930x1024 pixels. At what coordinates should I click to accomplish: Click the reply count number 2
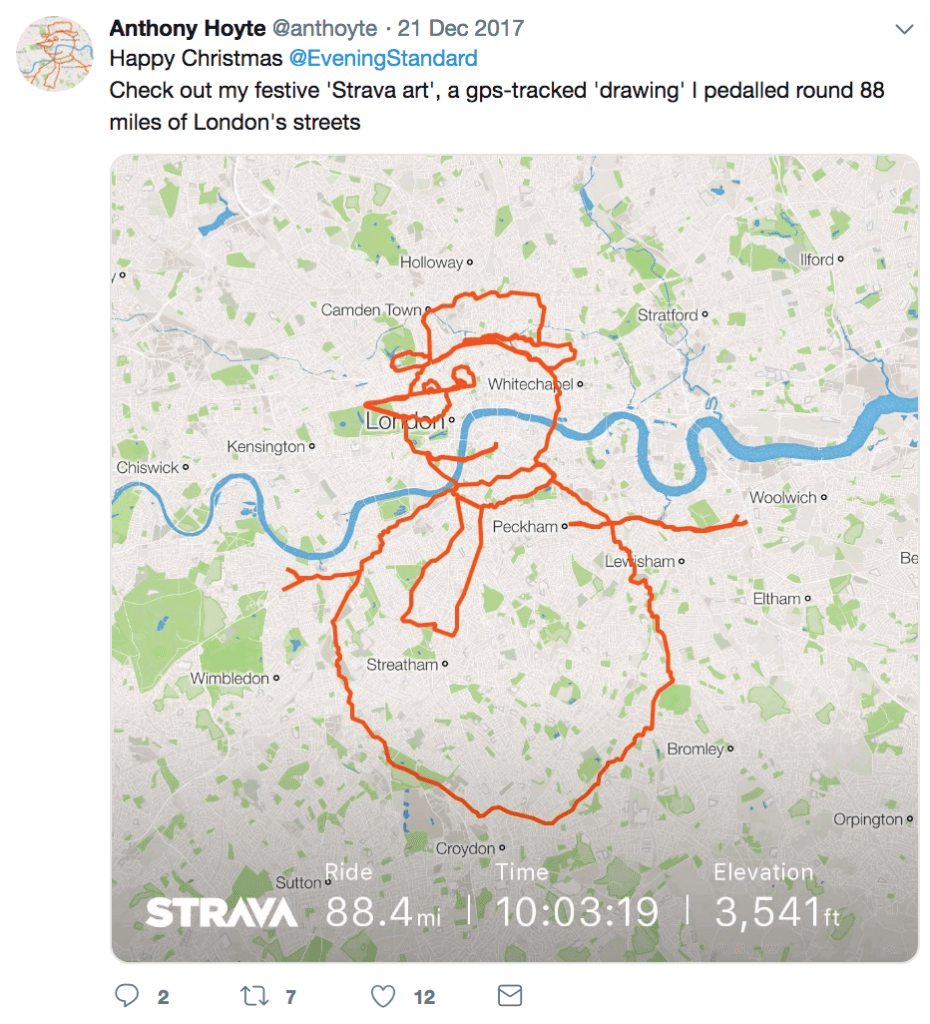pyautogui.click(x=163, y=997)
